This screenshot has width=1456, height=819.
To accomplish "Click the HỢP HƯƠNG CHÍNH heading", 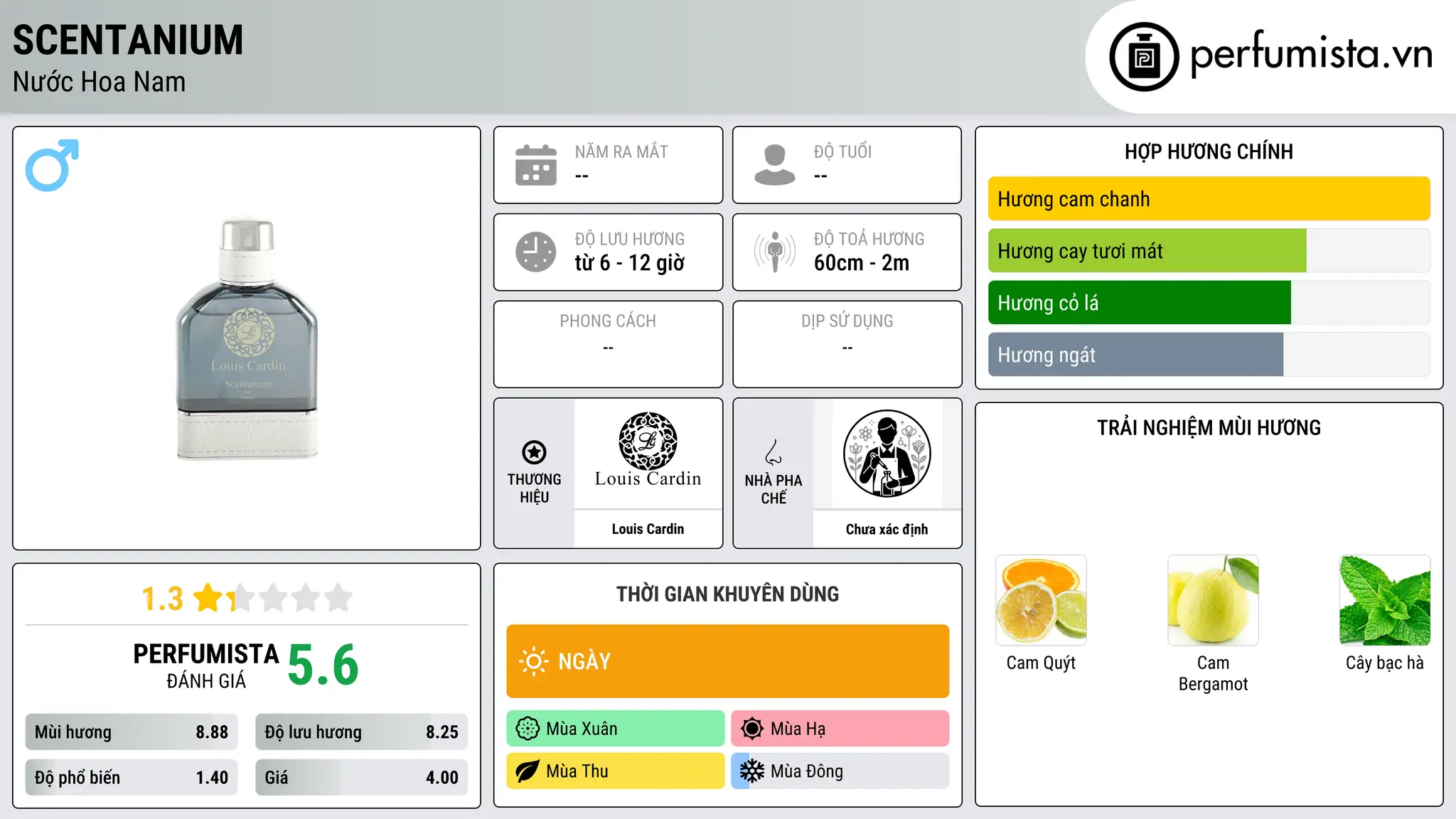I will pos(1209,151).
